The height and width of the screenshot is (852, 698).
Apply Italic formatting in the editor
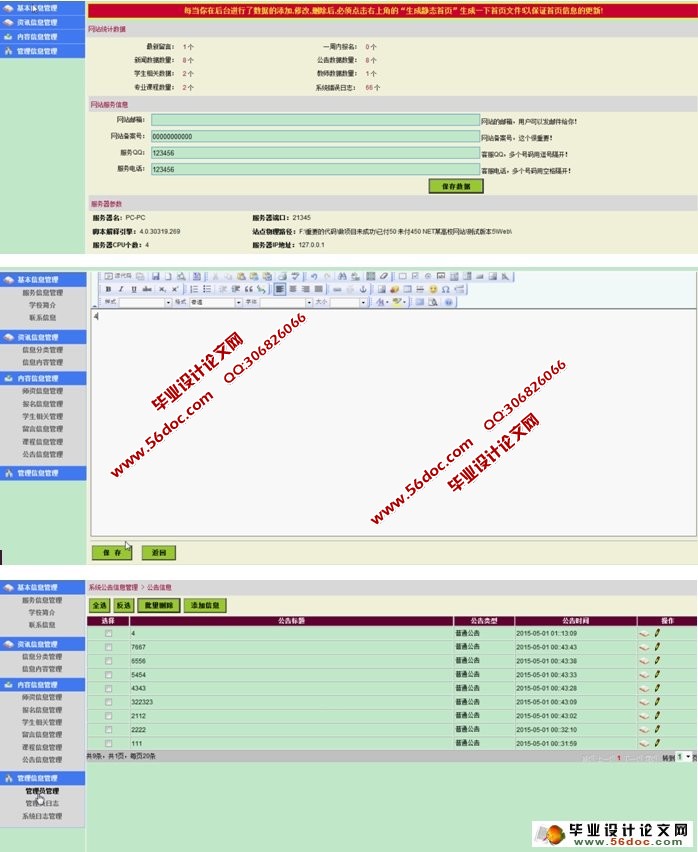121,289
